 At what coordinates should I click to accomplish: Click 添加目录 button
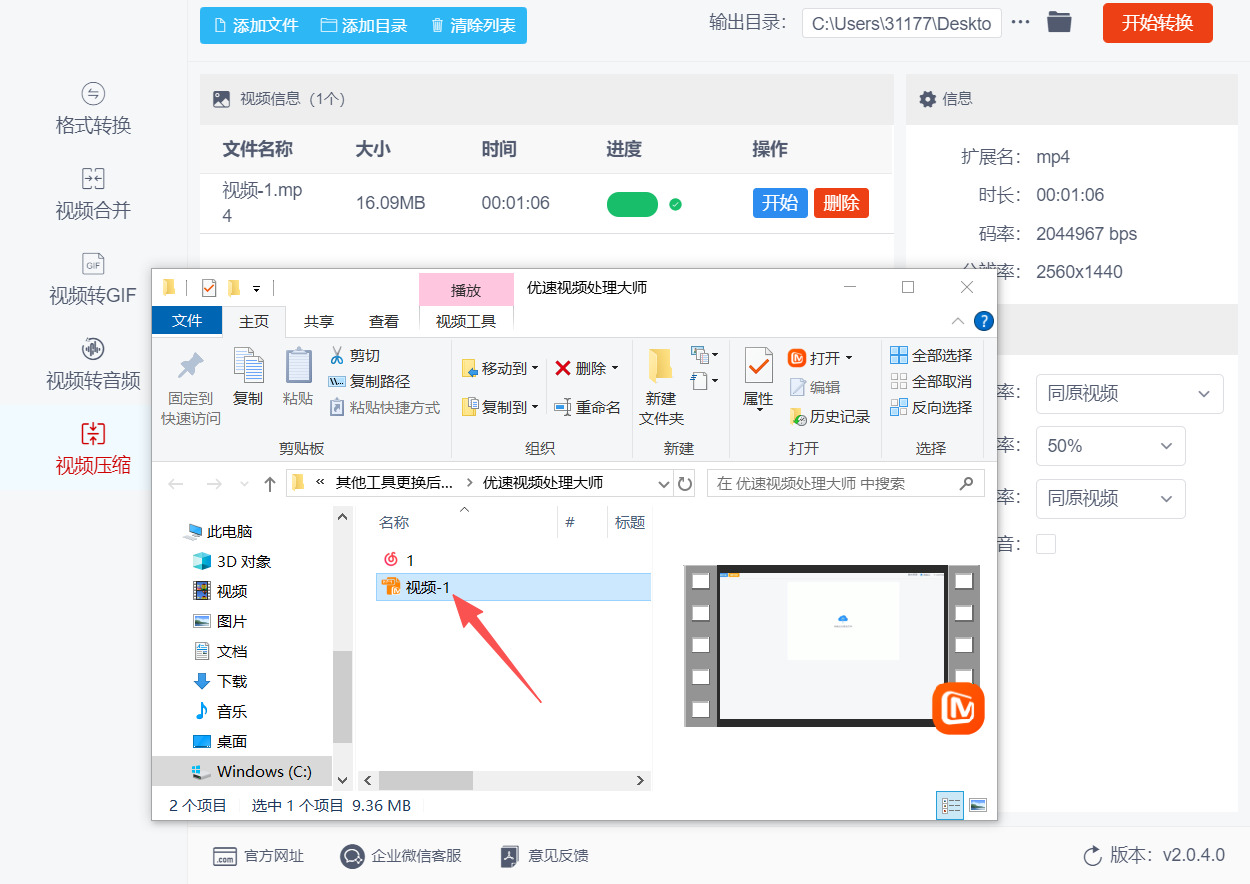364,26
